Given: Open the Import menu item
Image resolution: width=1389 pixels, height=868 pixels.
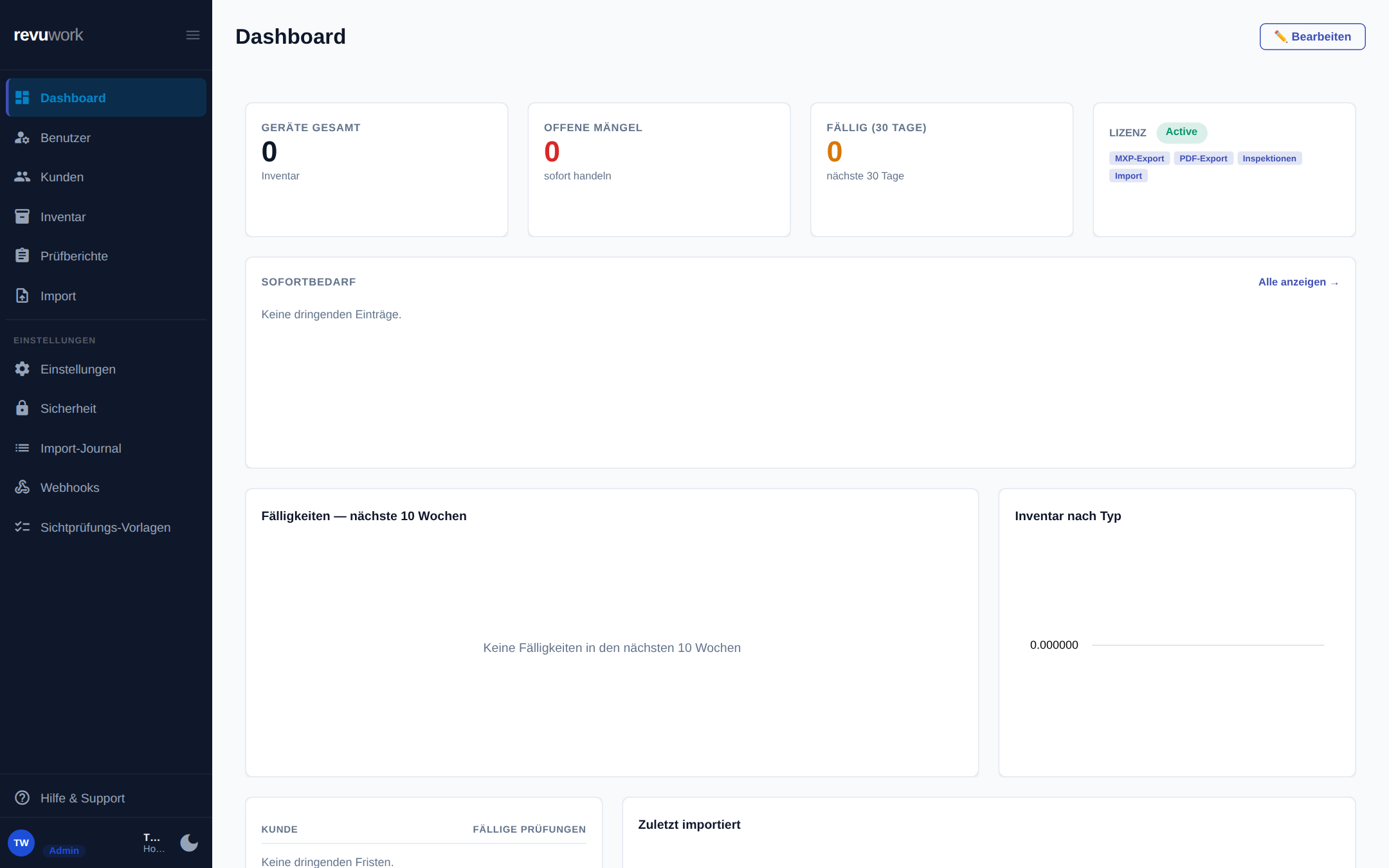Looking at the screenshot, I should (106, 296).
